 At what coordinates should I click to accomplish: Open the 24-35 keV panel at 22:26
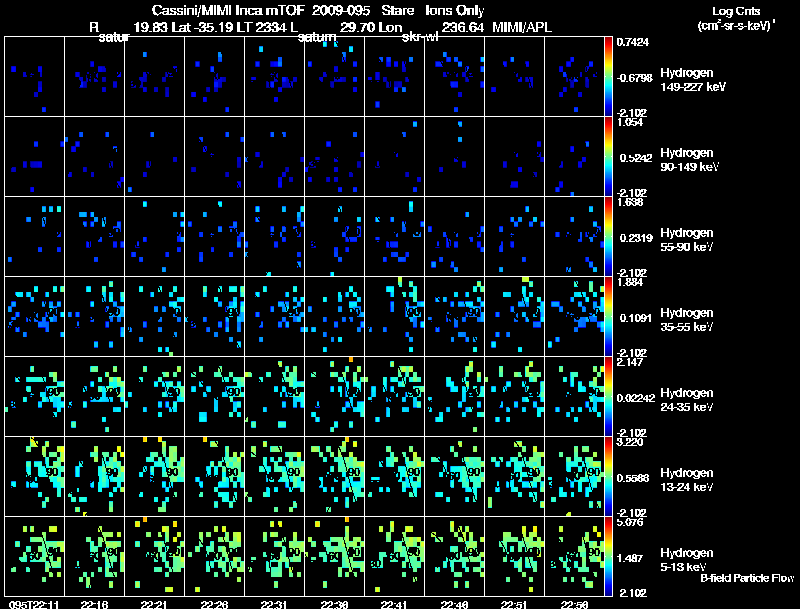(x=215, y=396)
